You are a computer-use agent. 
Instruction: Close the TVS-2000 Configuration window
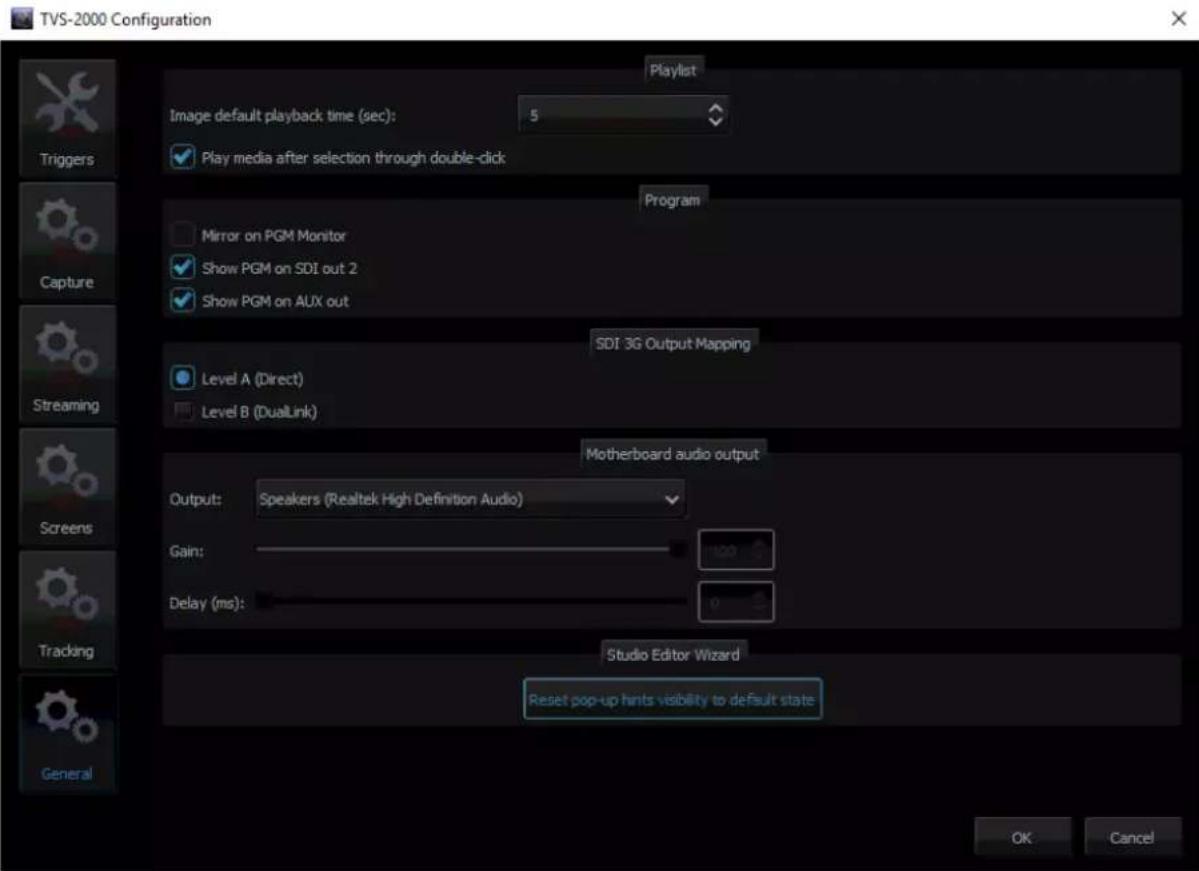click(x=1178, y=18)
